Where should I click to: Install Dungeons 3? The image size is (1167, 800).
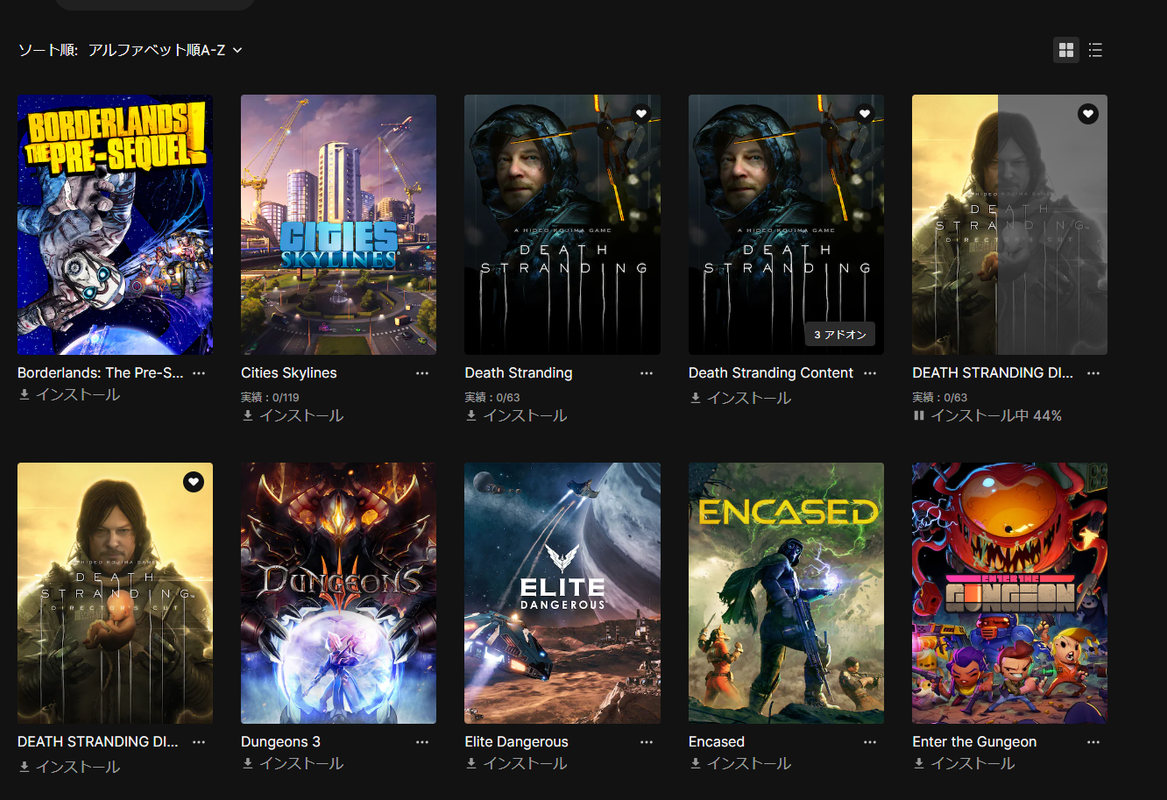(x=292, y=764)
